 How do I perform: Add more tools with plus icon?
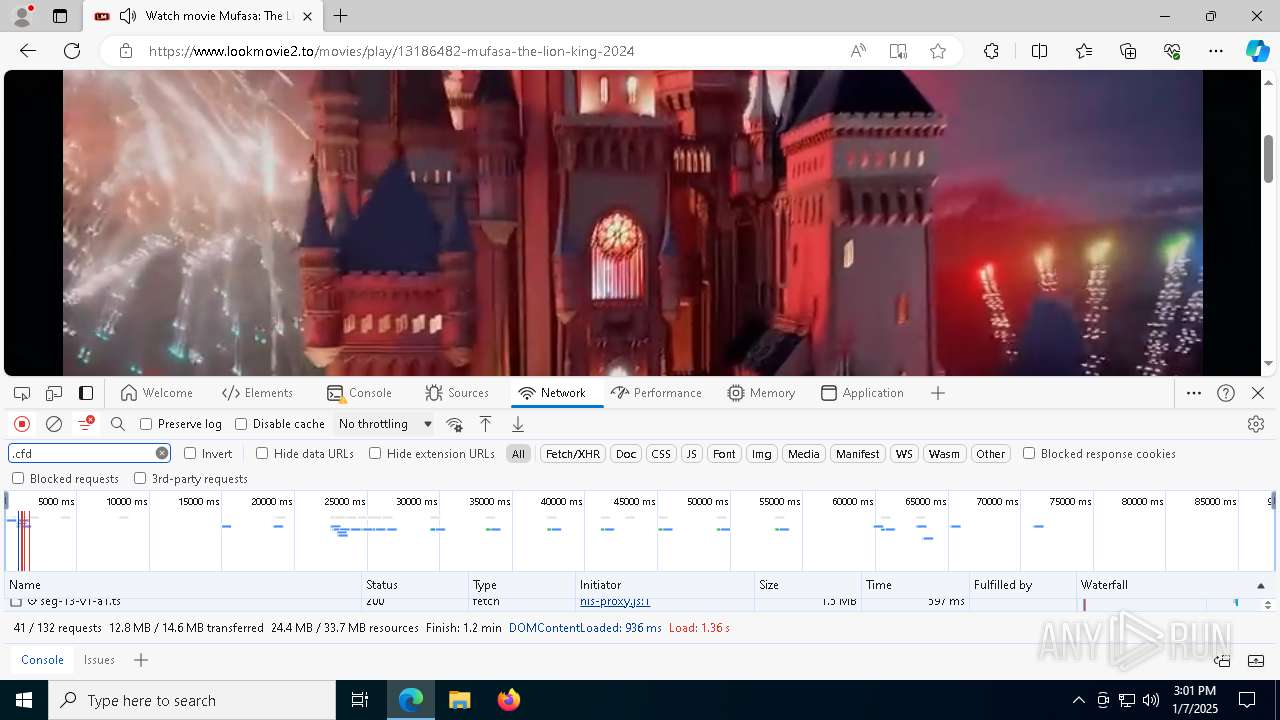[x=938, y=393]
